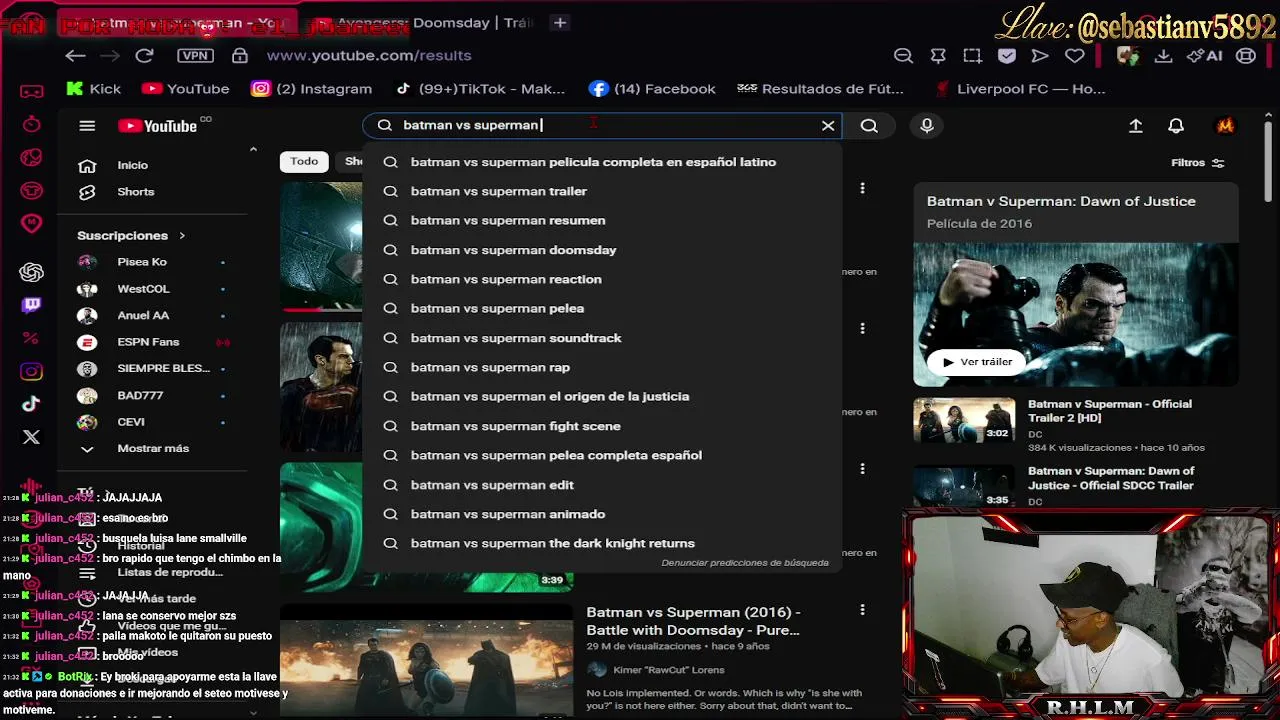The height and width of the screenshot is (720, 1280).
Task: Click the YouTube logo to go home
Action: point(158,126)
